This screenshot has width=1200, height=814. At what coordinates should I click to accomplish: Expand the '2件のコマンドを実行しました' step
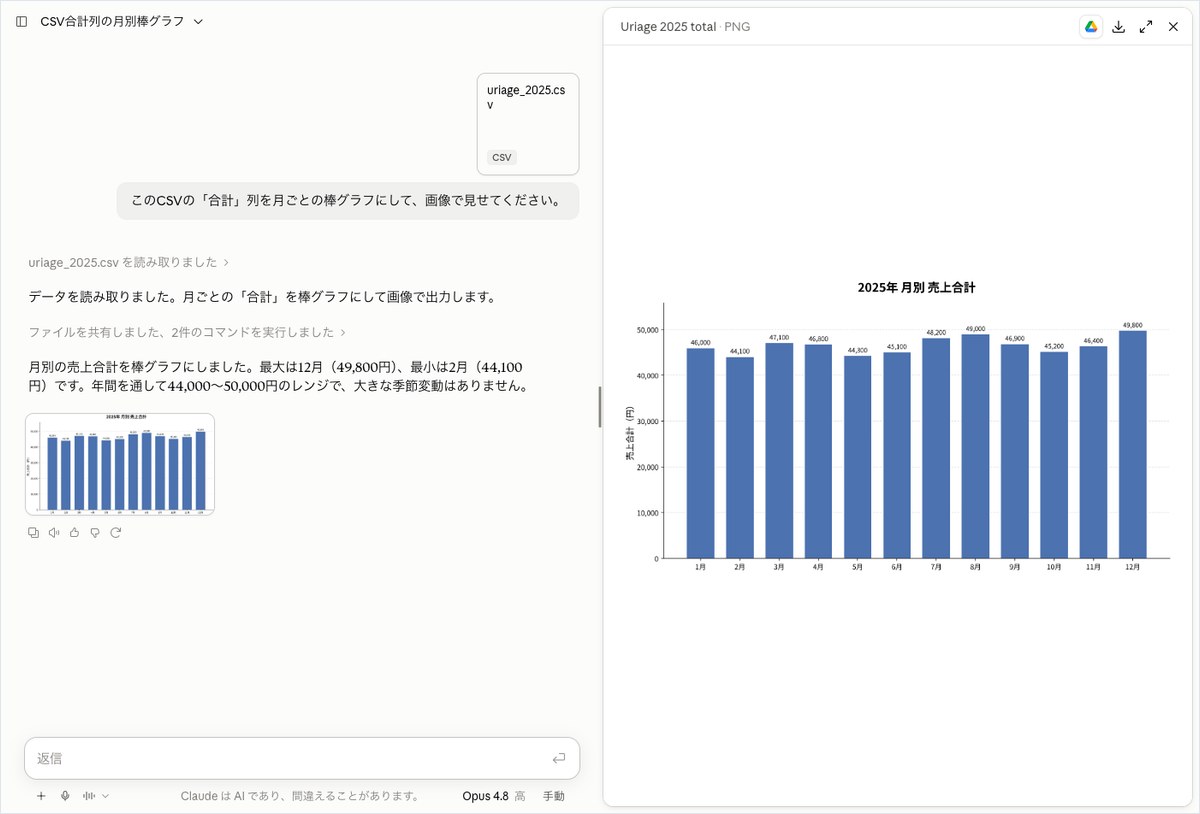(187, 332)
